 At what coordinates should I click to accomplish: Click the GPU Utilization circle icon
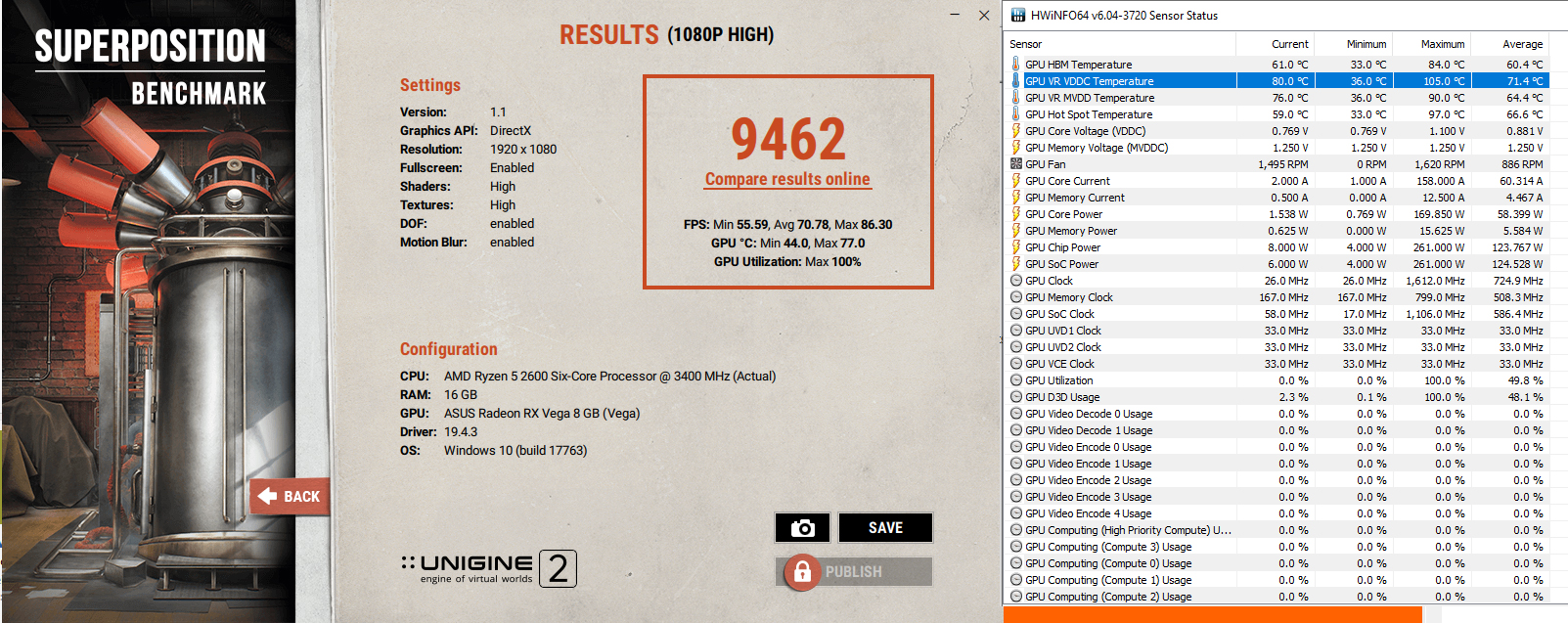tap(1015, 379)
